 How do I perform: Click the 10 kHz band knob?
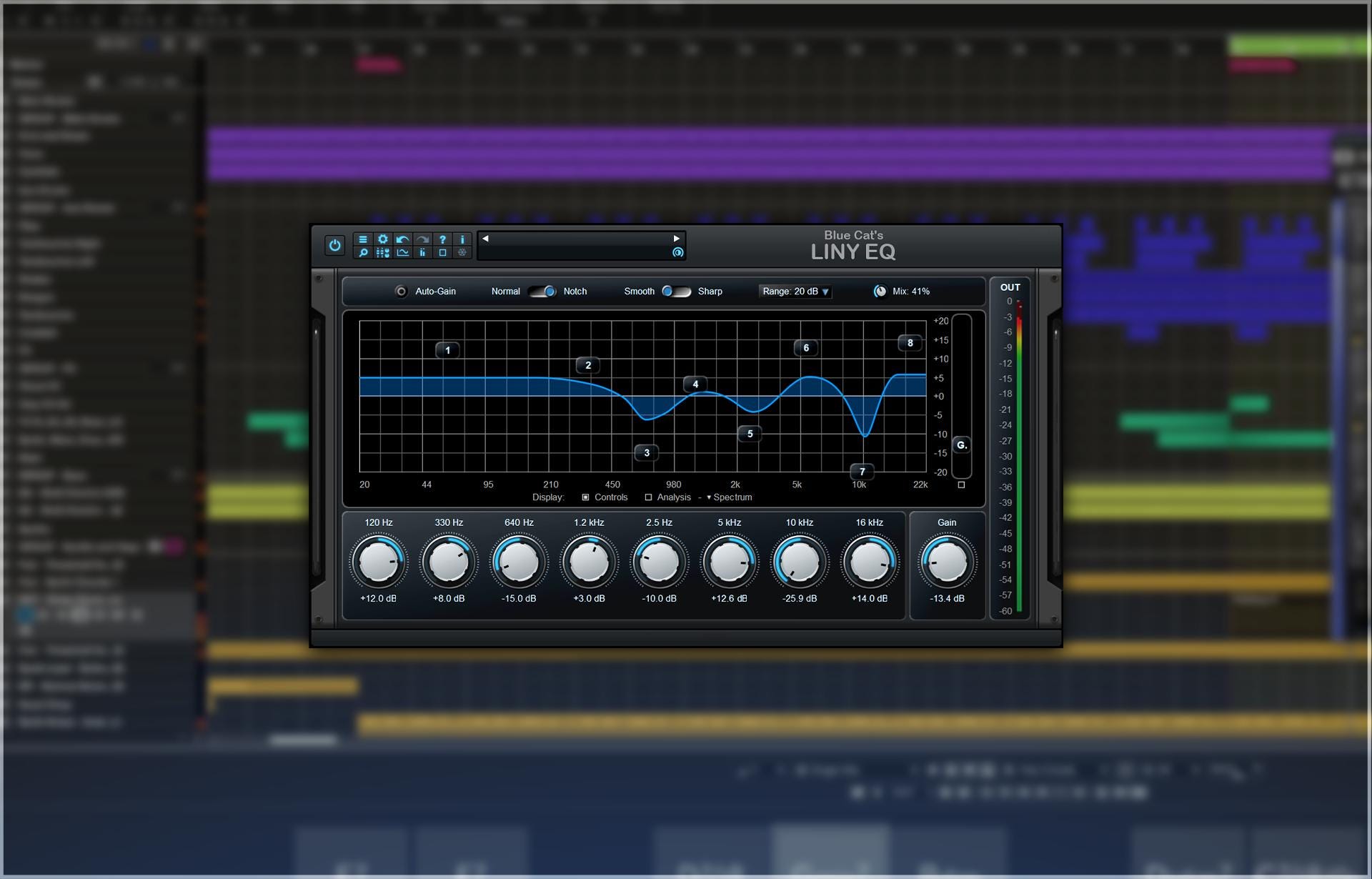(800, 562)
